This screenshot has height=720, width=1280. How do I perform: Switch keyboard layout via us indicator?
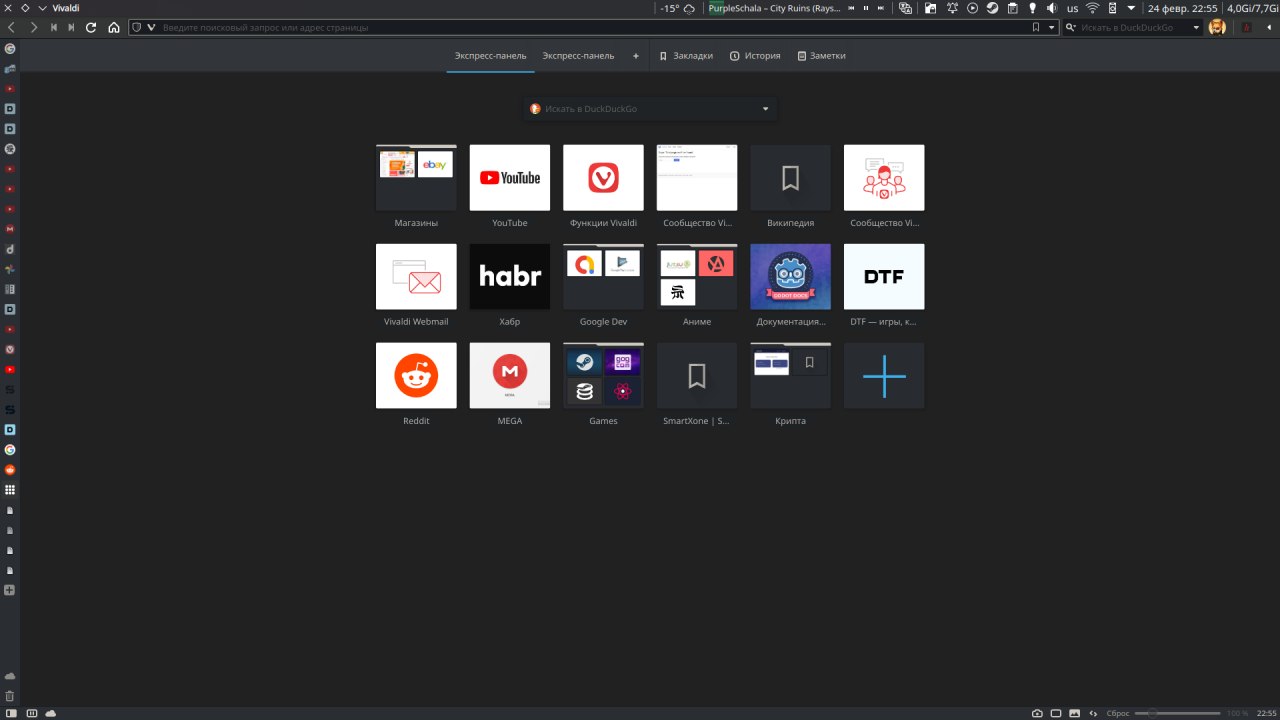coord(1073,8)
